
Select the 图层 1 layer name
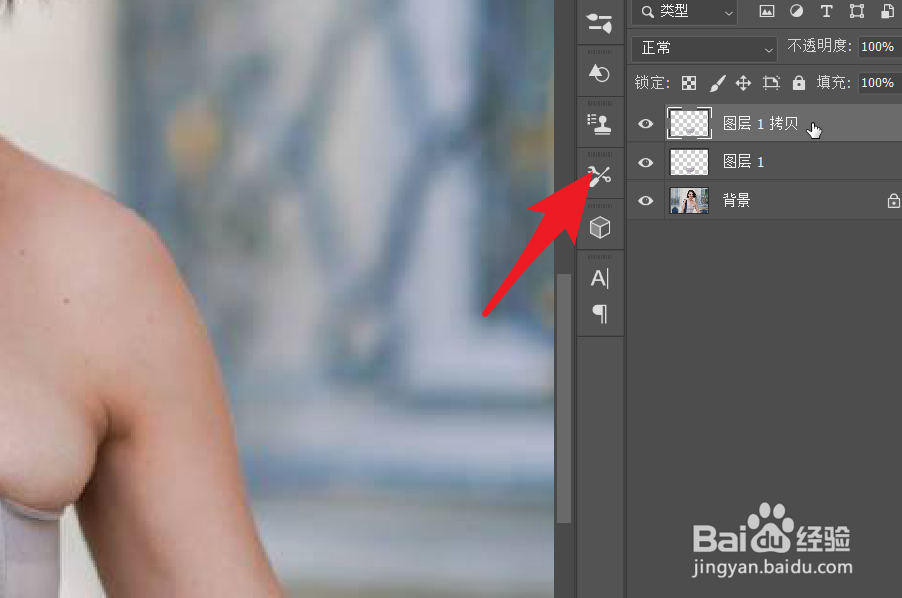[x=743, y=162]
